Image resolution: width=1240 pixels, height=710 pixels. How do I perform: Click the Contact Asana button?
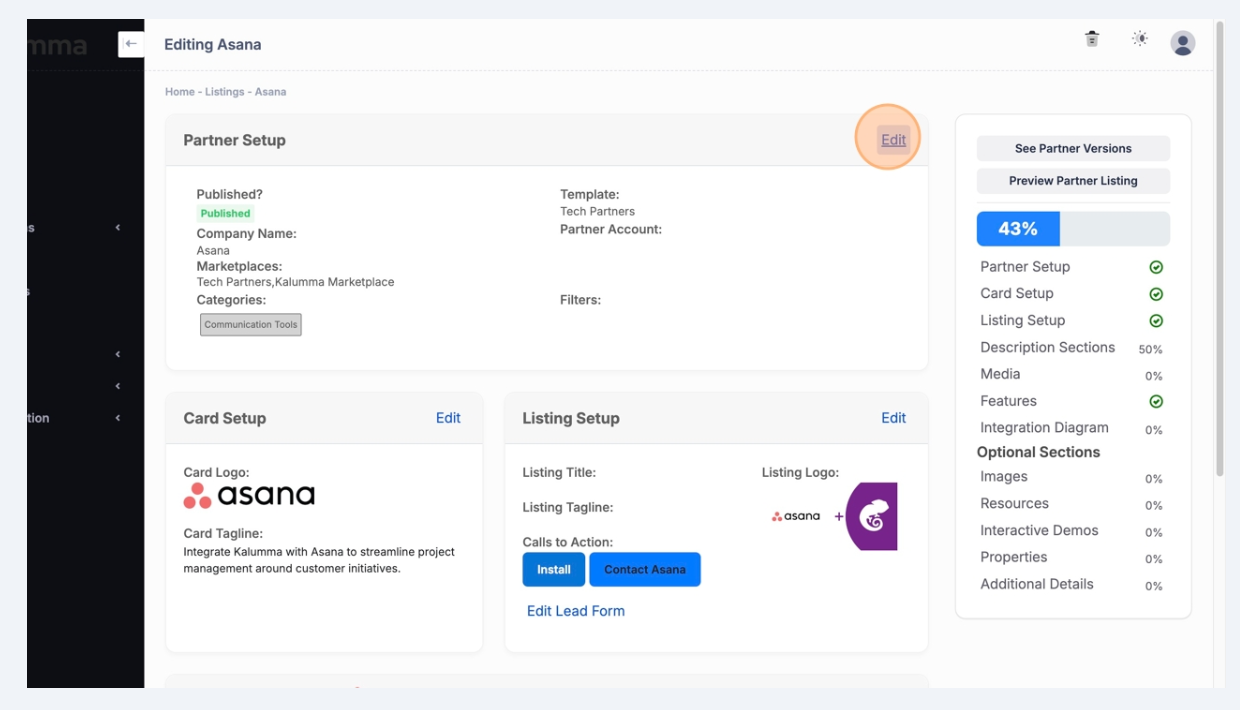(x=645, y=569)
